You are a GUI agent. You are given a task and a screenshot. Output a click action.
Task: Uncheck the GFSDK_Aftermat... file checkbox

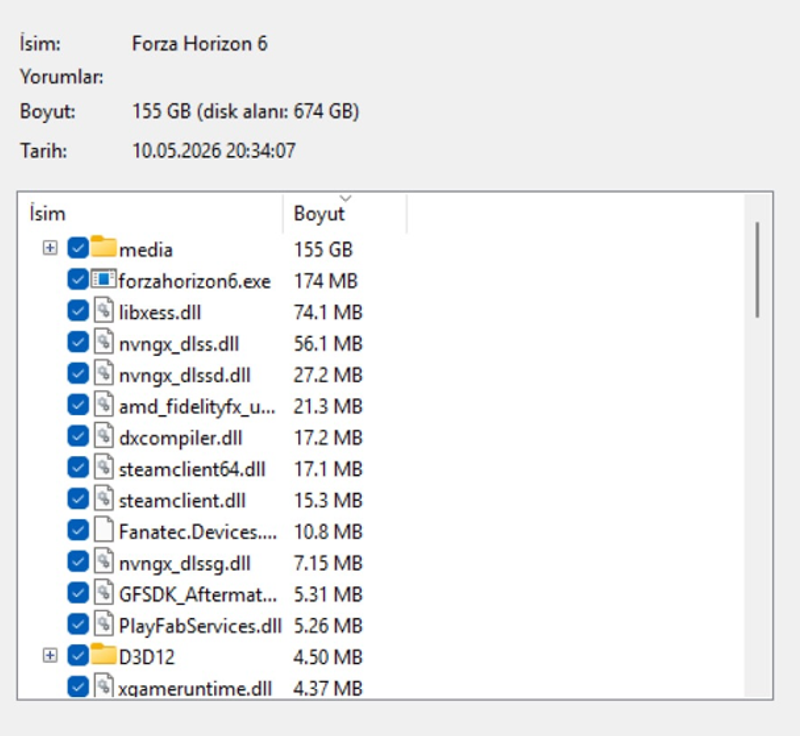(x=78, y=593)
